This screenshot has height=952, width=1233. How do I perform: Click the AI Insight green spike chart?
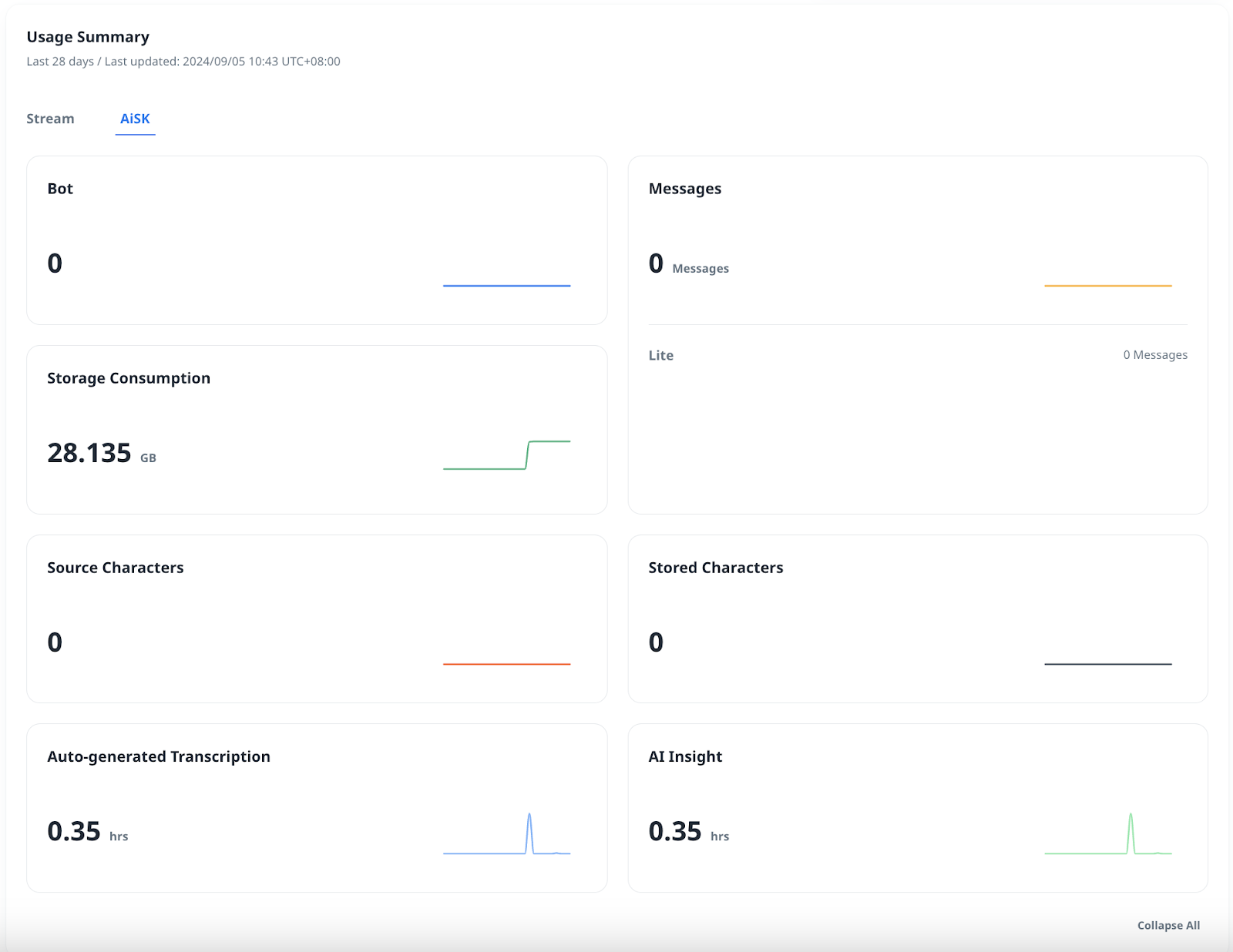(x=1107, y=835)
